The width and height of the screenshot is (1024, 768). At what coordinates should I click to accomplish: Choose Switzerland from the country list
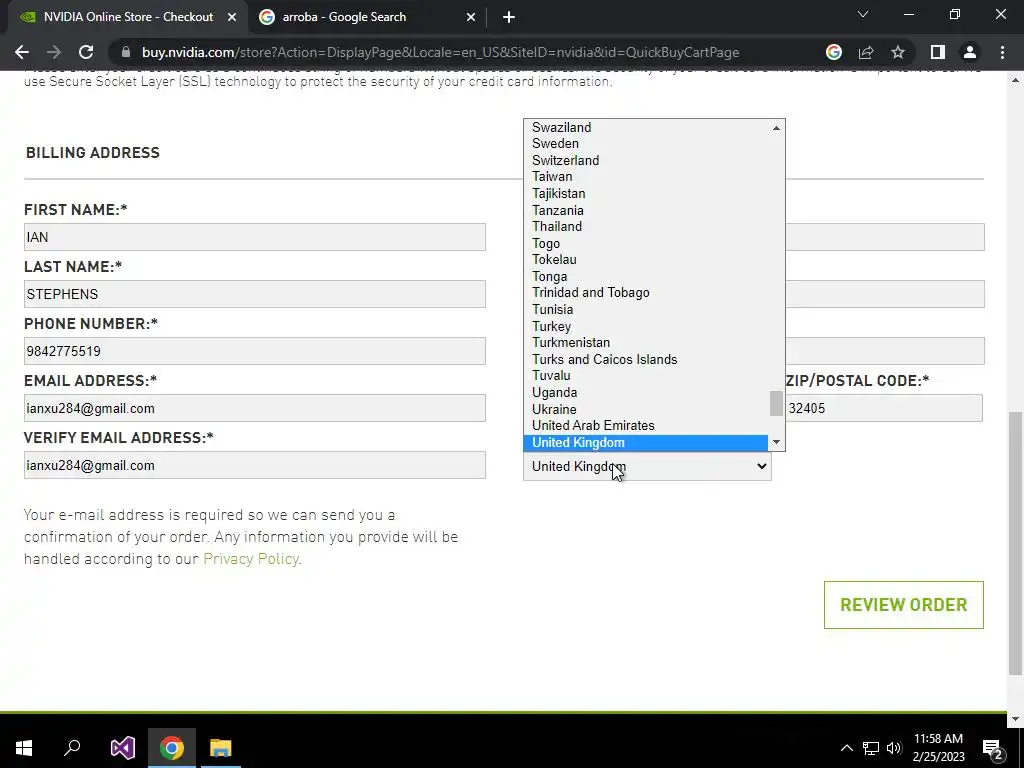coord(645,160)
